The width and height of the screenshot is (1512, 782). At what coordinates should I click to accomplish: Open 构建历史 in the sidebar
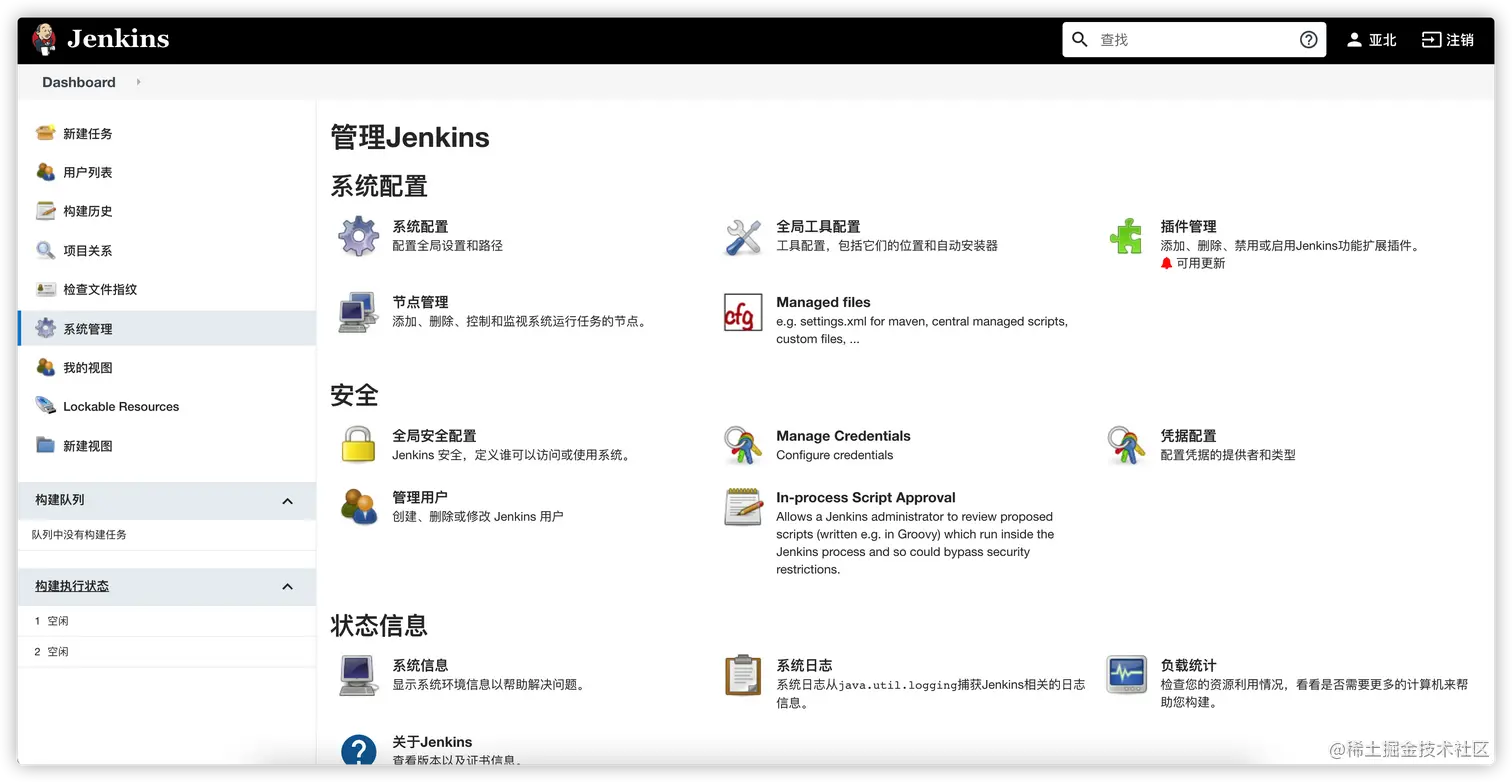(x=88, y=211)
